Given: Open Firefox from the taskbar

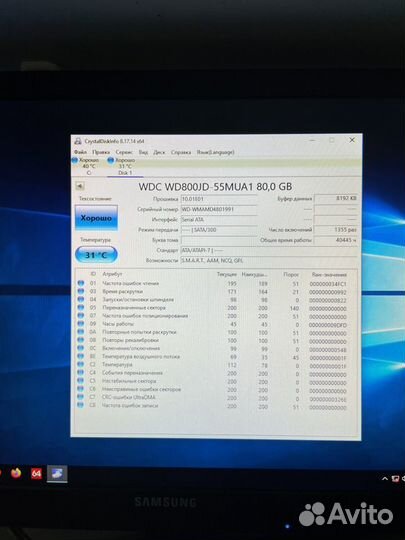Looking at the screenshot, I should [16, 473].
